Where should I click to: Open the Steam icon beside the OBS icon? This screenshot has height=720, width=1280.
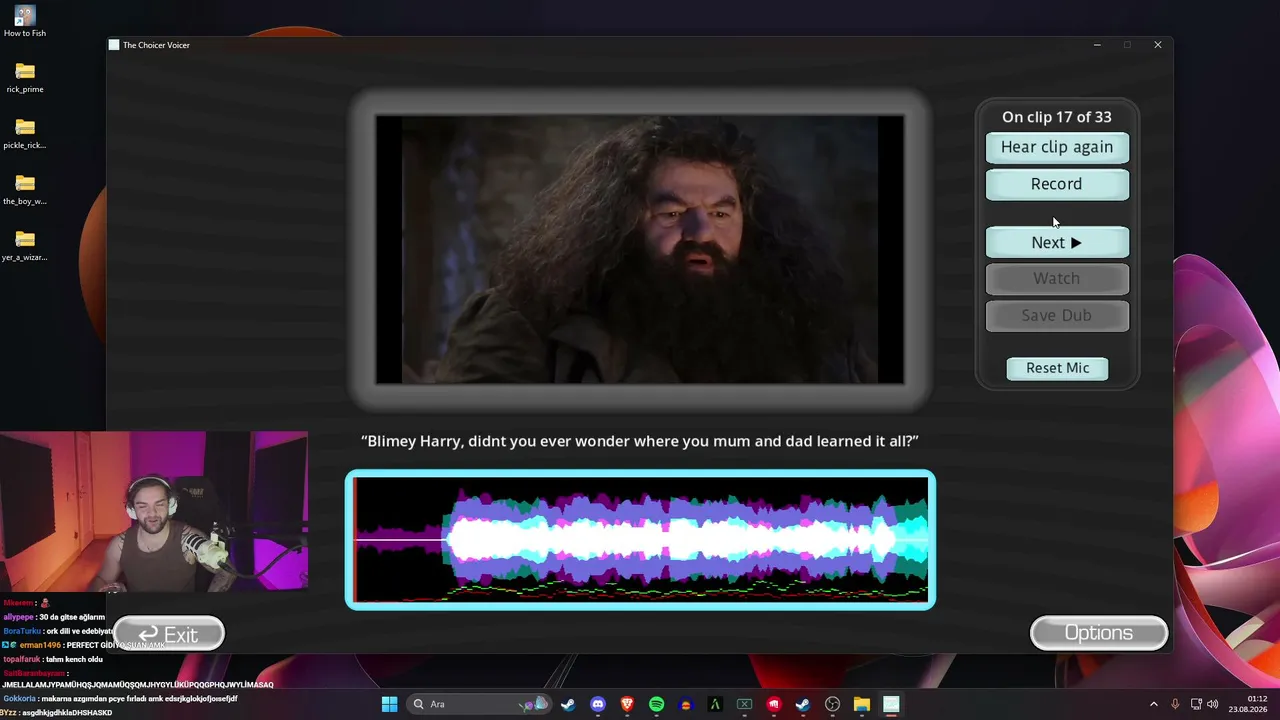pyautogui.click(x=803, y=704)
